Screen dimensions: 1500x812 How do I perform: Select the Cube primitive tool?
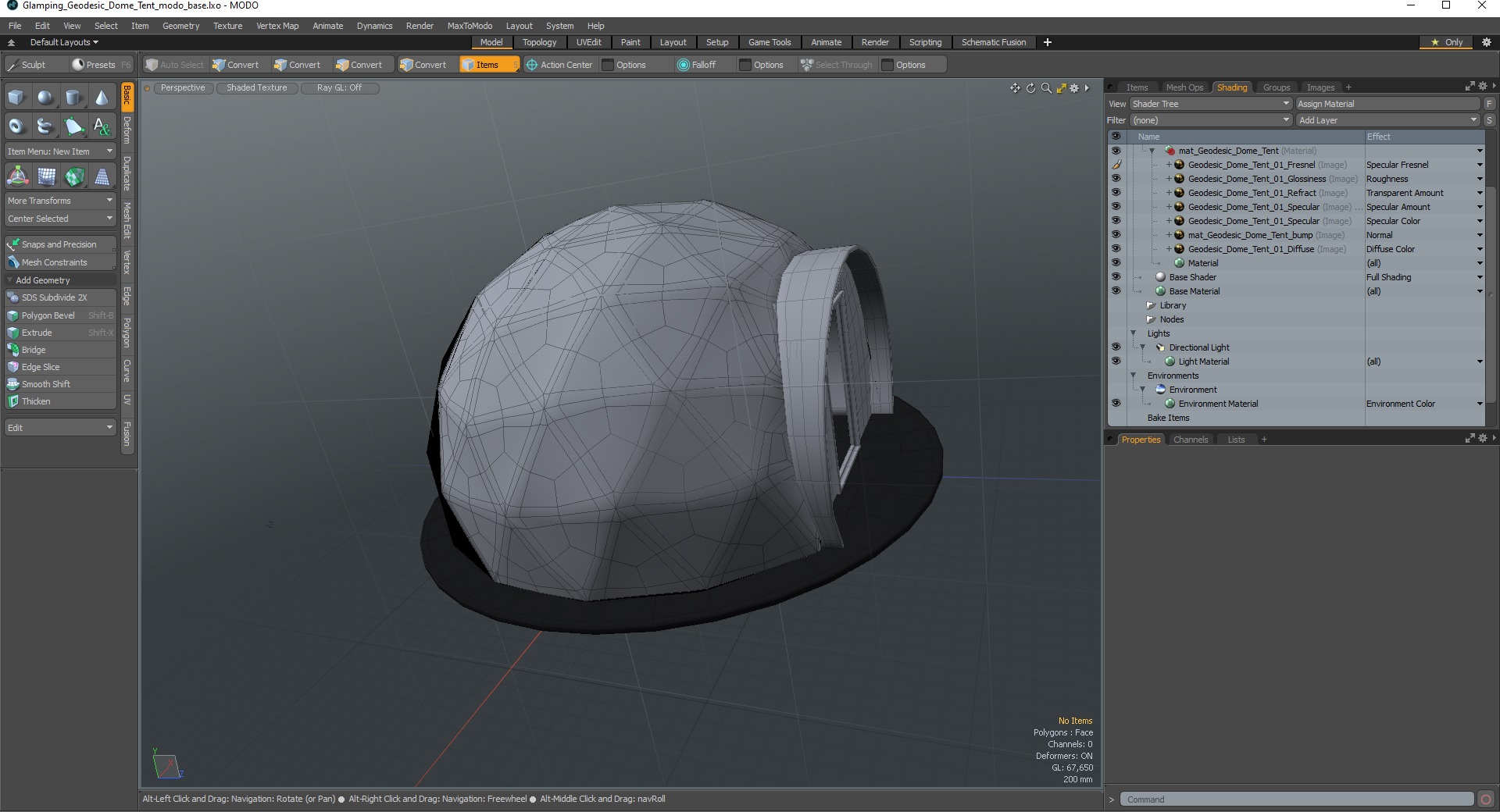[17, 98]
